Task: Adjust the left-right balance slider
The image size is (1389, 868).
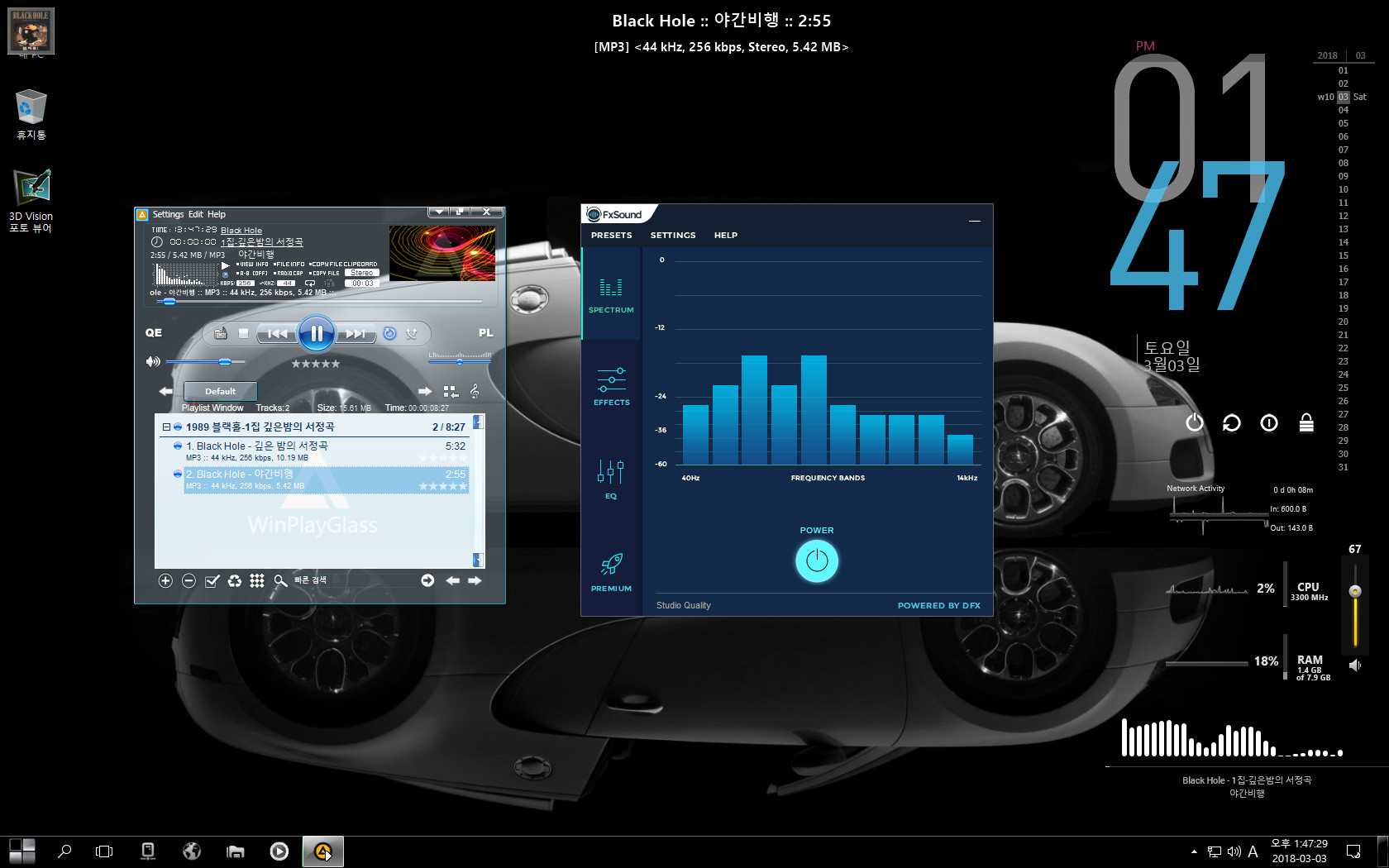Action: (460, 361)
